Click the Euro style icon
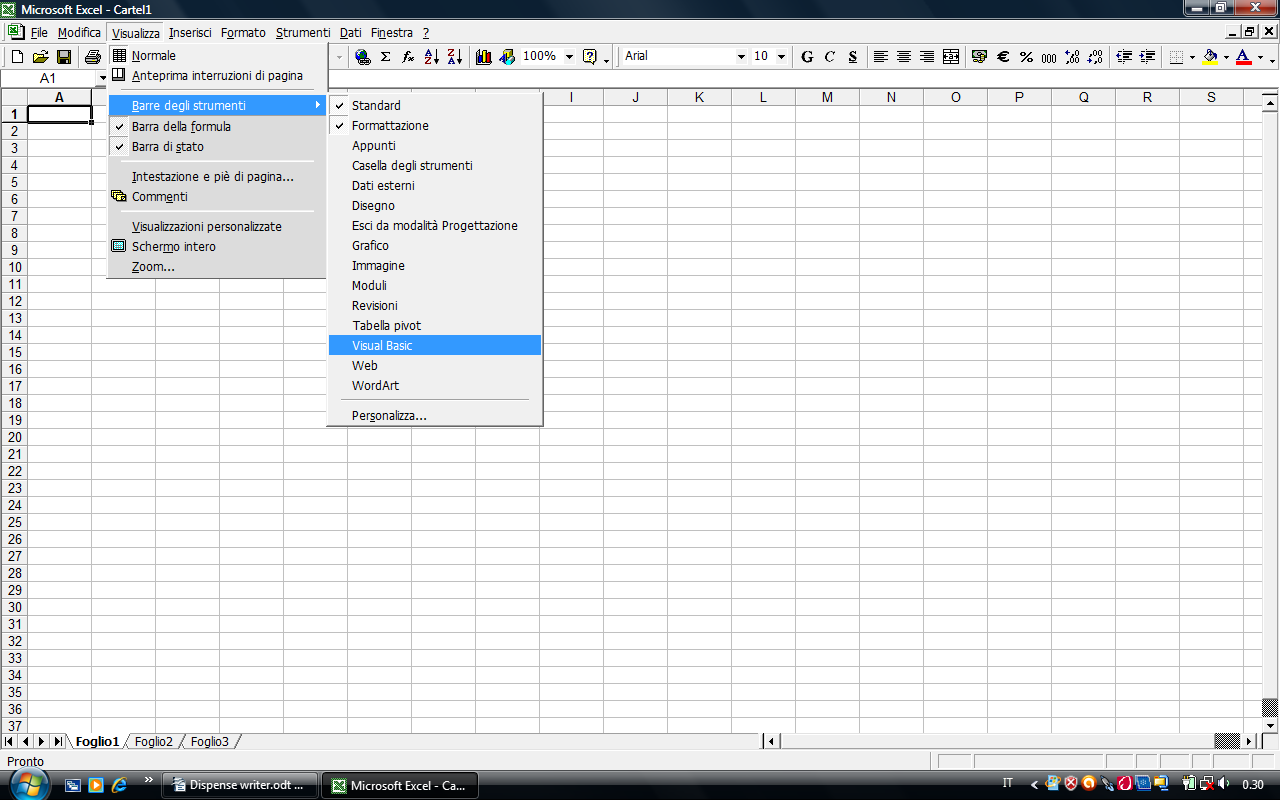The image size is (1280, 800). [x=1003, y=57]
